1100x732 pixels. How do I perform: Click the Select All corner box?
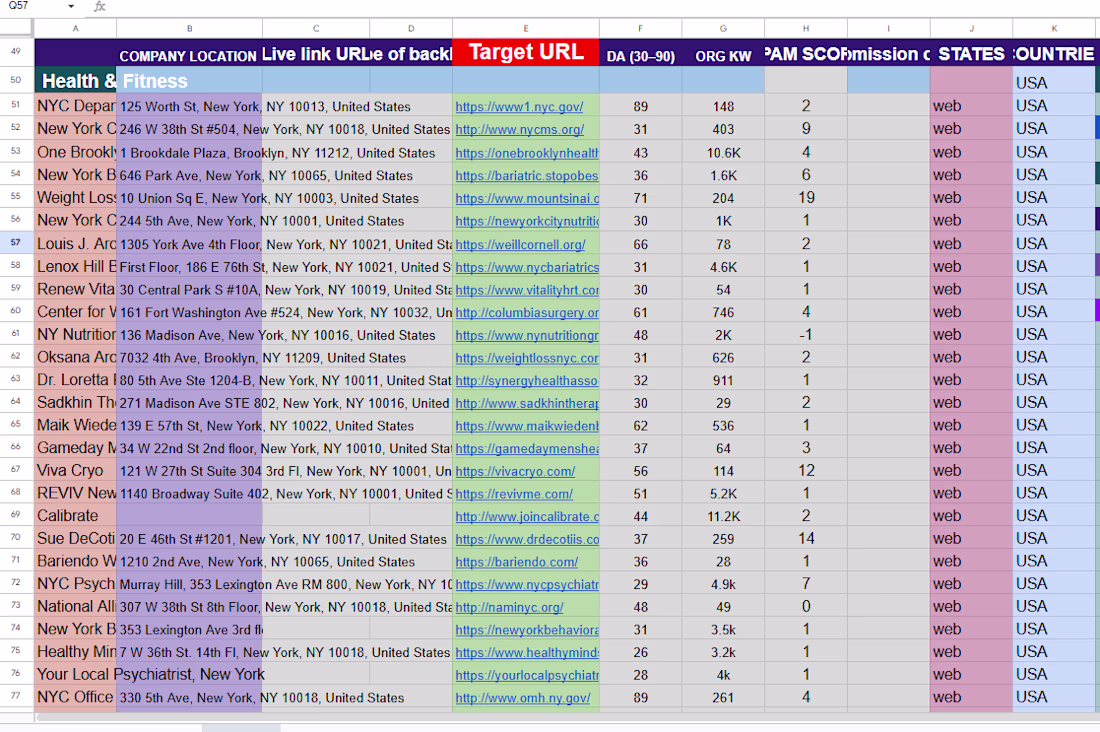coord(17,28)
